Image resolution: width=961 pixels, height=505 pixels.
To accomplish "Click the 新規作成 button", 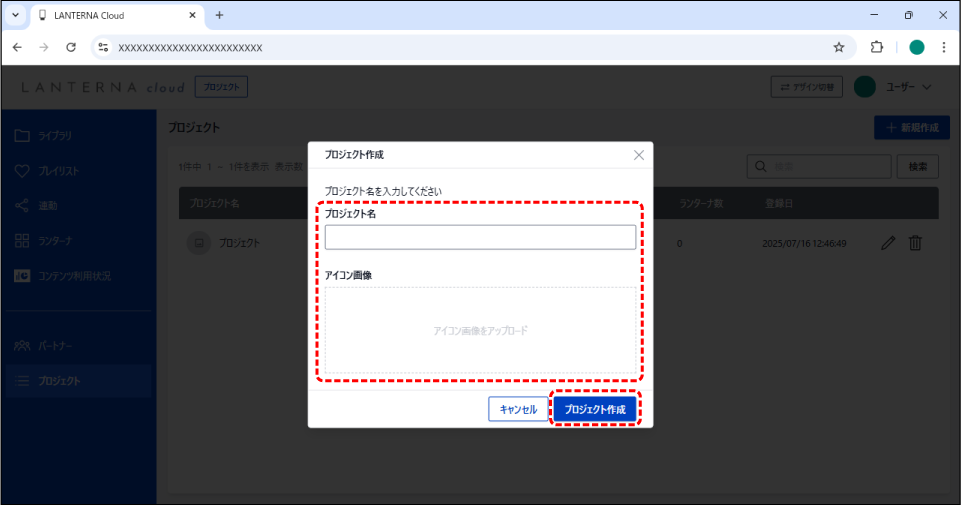I will [911, 128].
